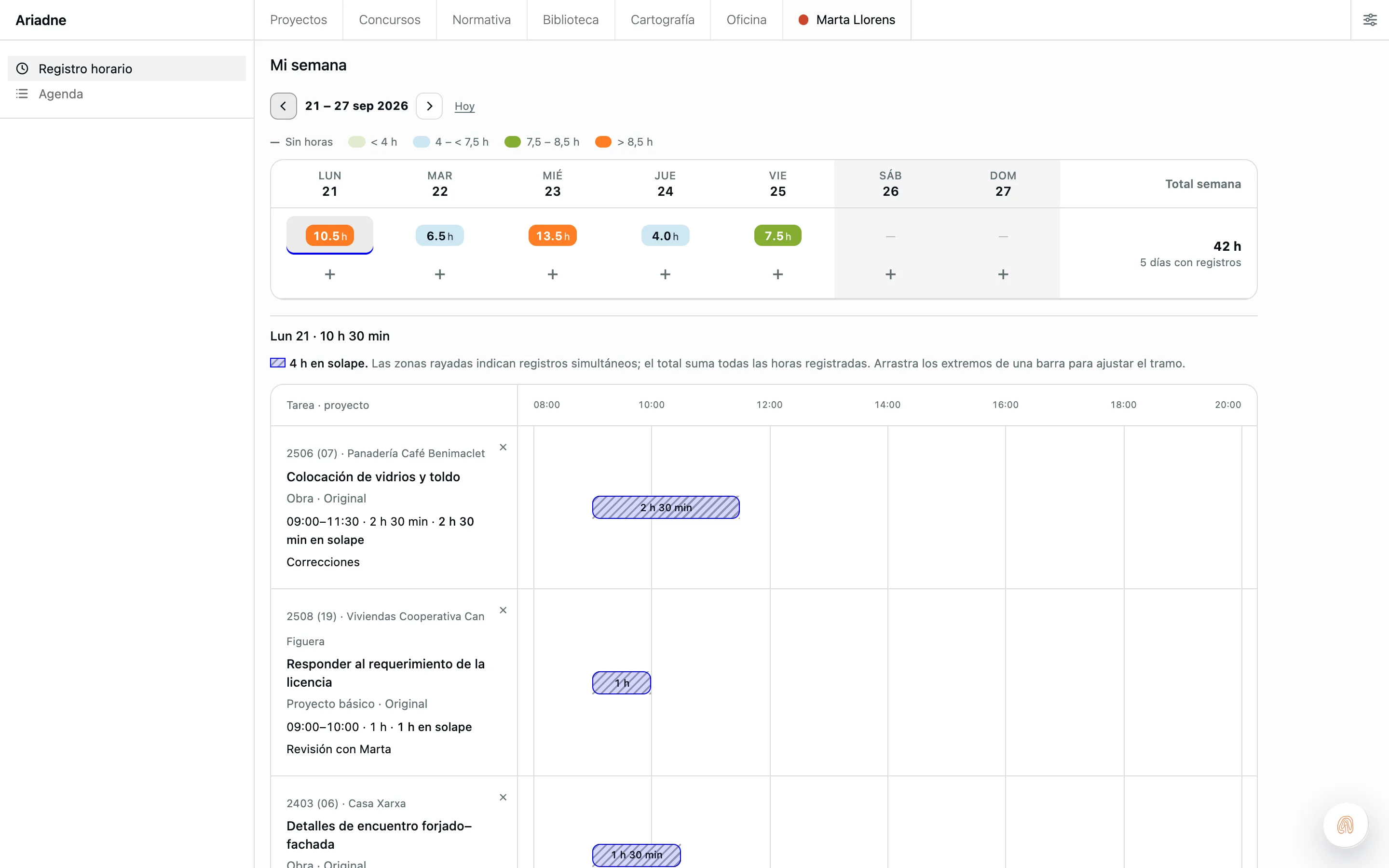Go to next week arrow
The height and width of the screenshot is (868, 1389).
click(429, 106)
